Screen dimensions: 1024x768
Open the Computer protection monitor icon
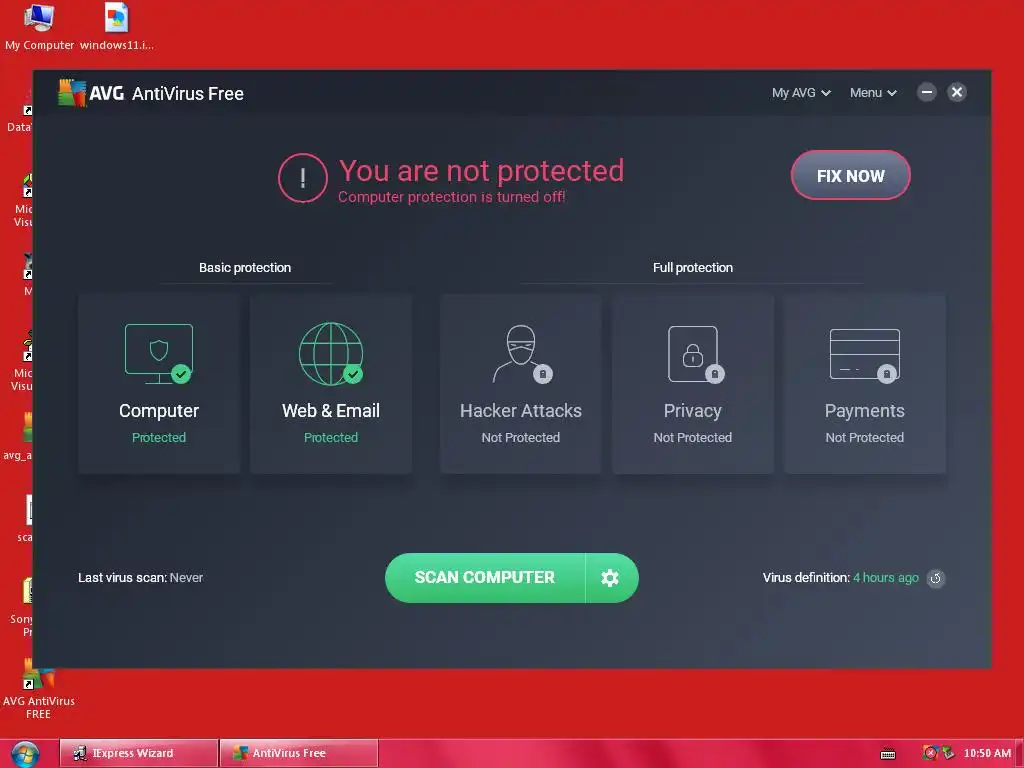159,354
